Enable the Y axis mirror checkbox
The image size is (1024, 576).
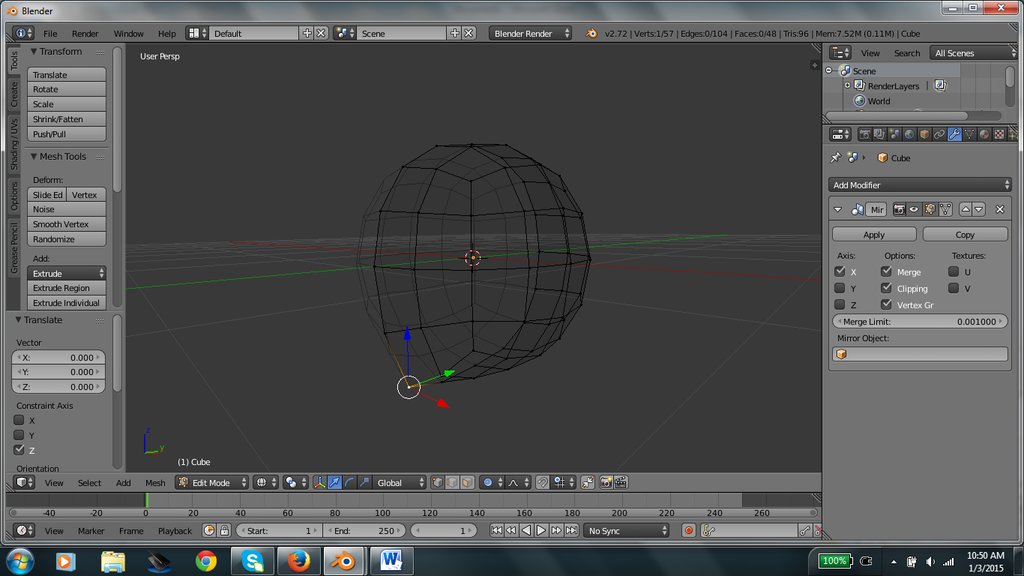coord(840,288)
